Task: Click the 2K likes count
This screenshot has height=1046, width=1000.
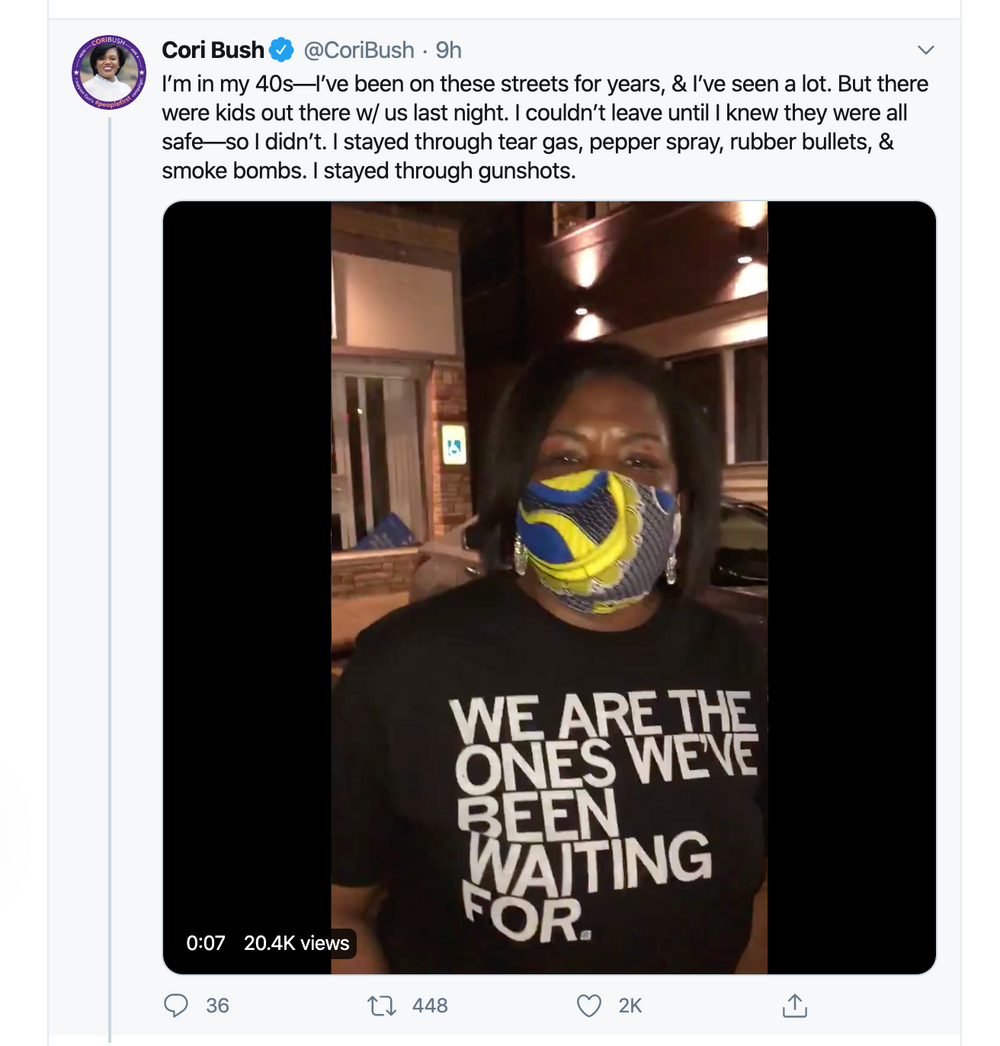Action: [x=630, y=1005]
